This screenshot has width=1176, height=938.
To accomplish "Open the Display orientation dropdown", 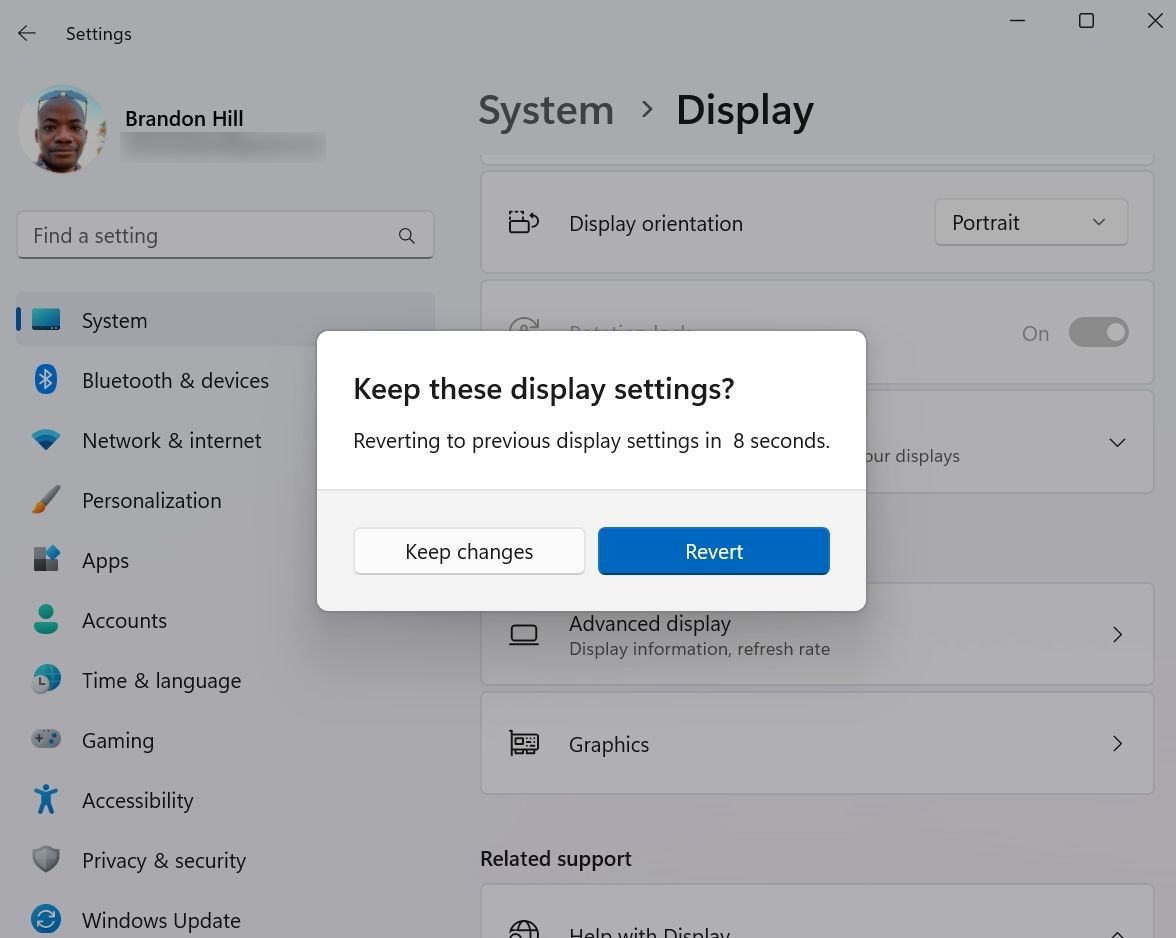I will [1030, 222].
